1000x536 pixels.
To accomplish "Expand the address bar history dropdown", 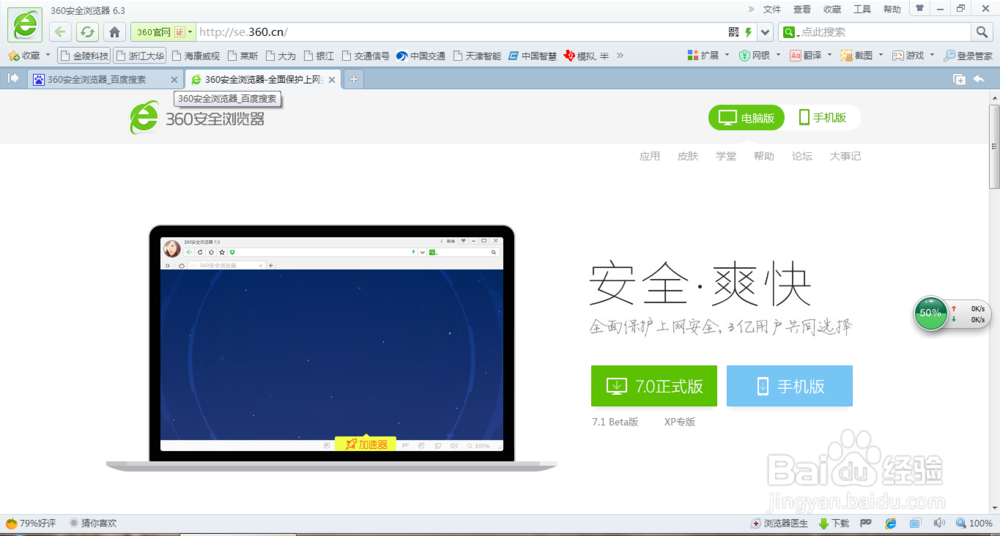I will [x=765, y=32].
